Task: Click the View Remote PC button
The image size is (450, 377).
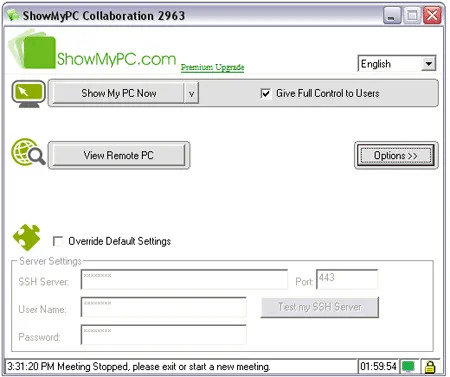Action: 118,155
